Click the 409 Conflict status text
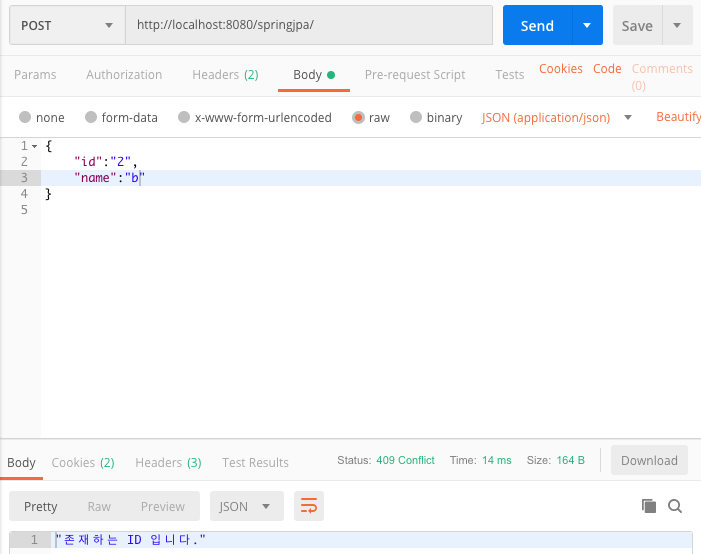 (x=405, y=460)
